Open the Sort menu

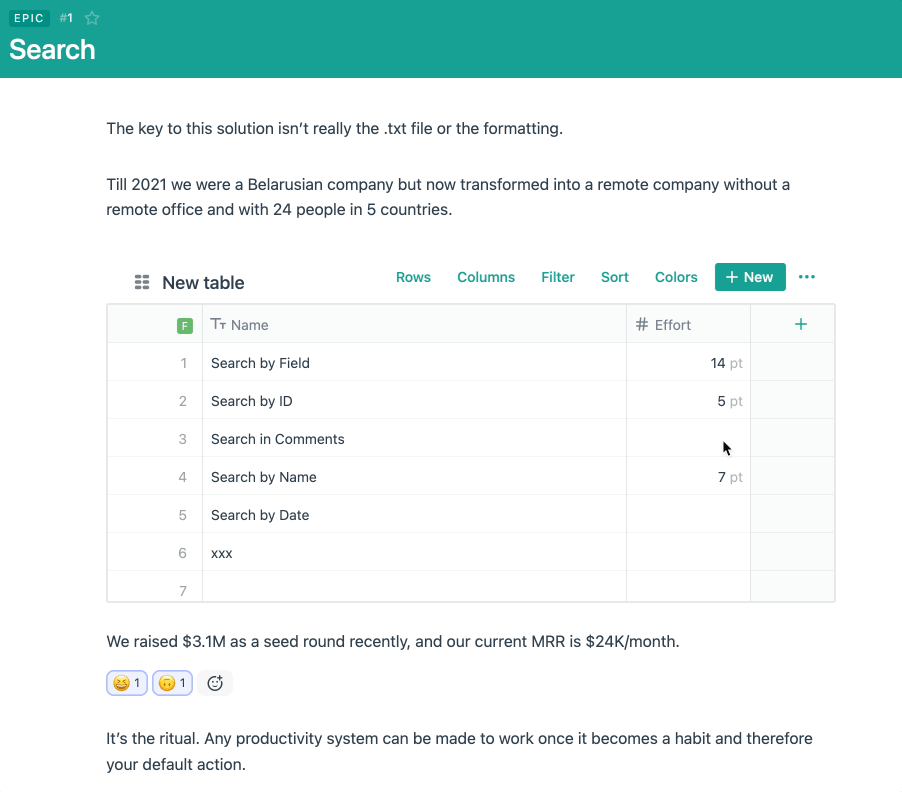[615, 277]
